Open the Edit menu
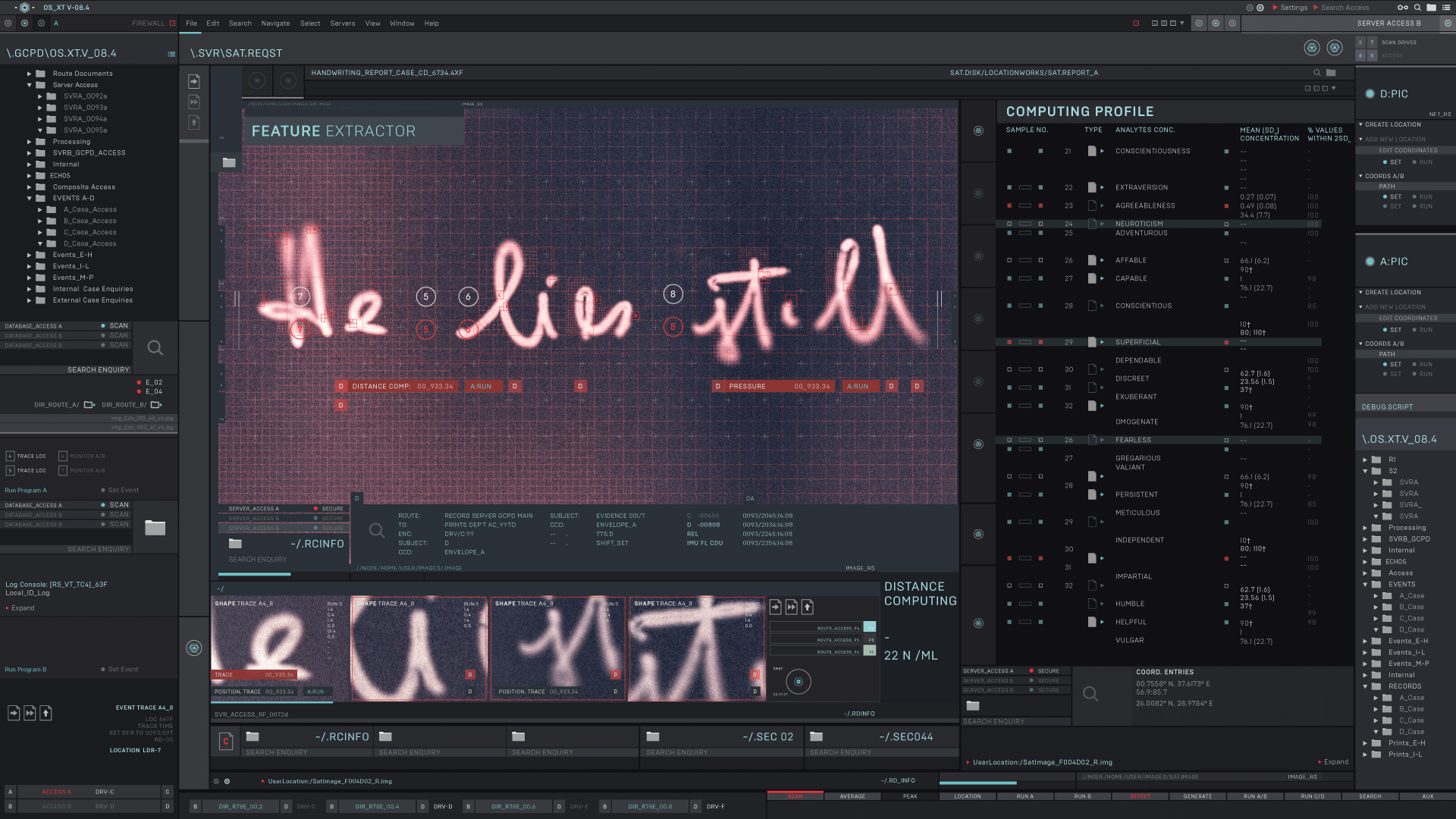 click(x=213, y=24)
